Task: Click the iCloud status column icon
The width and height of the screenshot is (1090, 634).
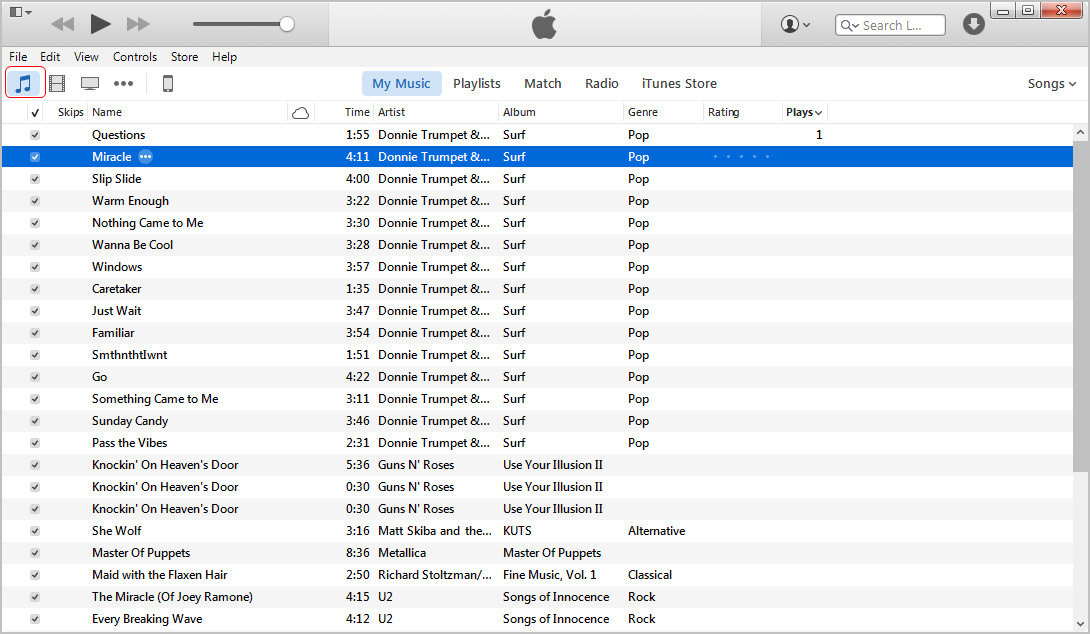Action: tap(300, 113)
